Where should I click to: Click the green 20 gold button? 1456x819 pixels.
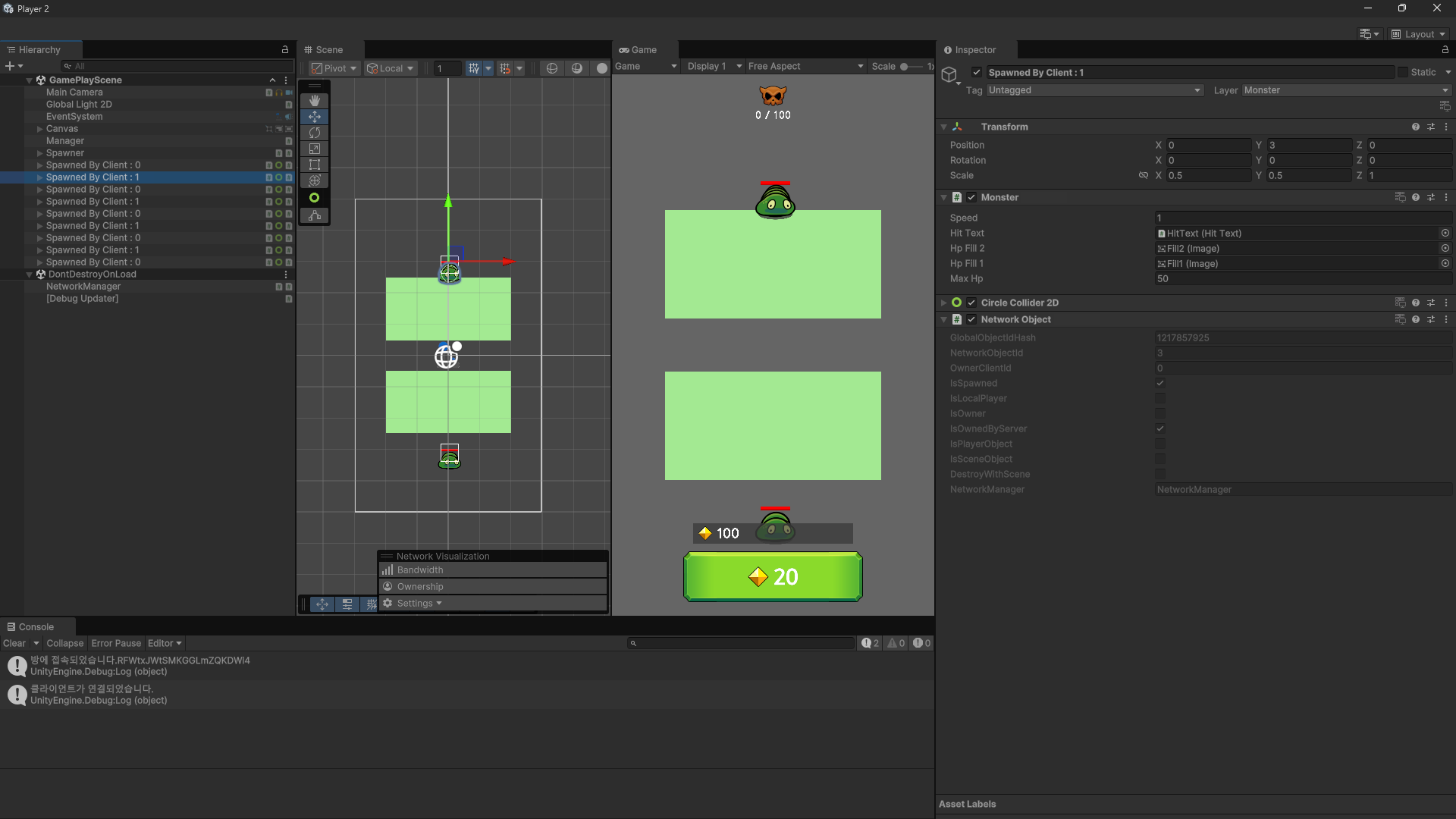773,577
